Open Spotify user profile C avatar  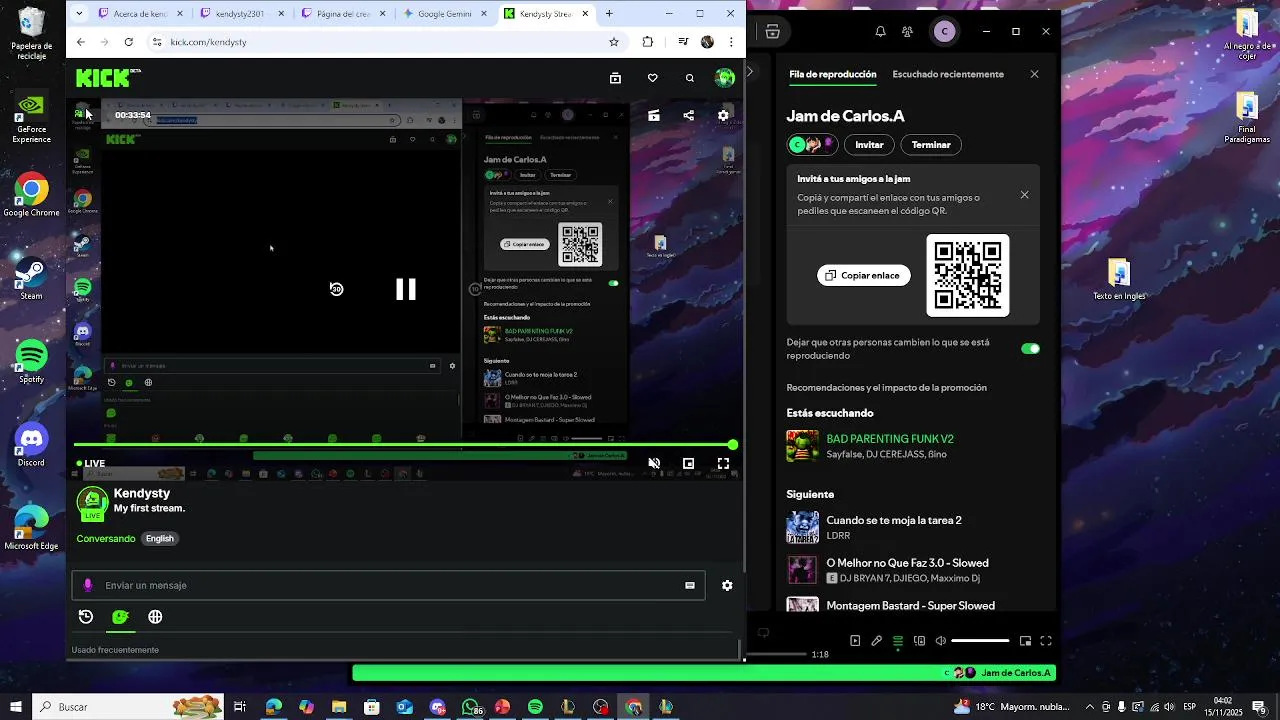point(944,32)
